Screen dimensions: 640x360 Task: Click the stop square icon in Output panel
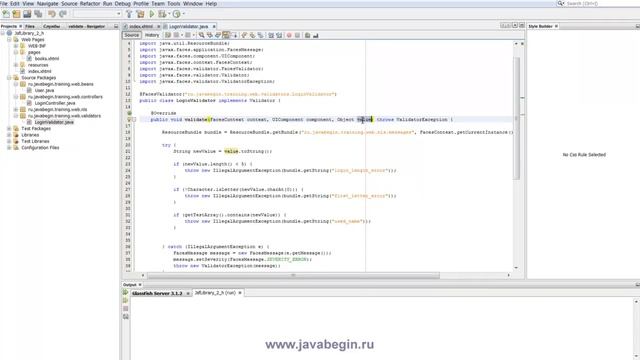pyautogui.click(x=125, y=309)
